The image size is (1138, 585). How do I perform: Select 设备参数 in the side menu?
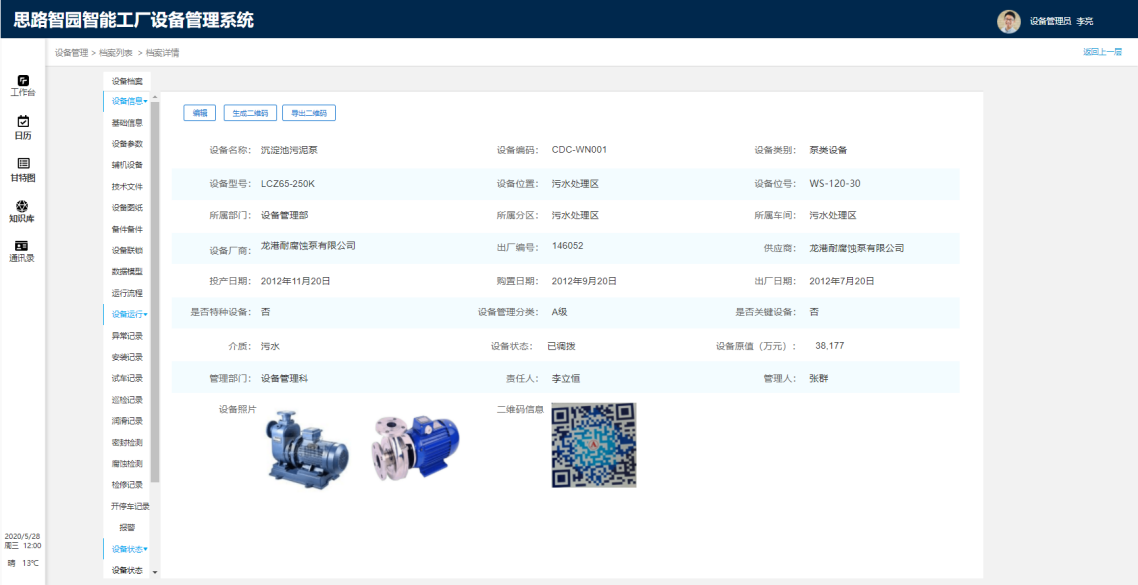click(x=127, y=144)
